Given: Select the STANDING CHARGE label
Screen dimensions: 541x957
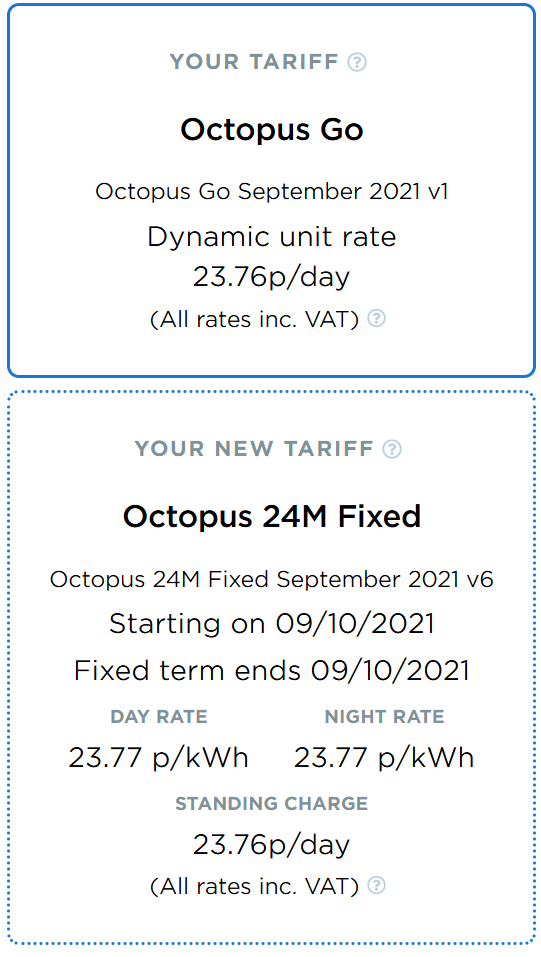Looking at the screenshot, I should [x=272, y=804].
